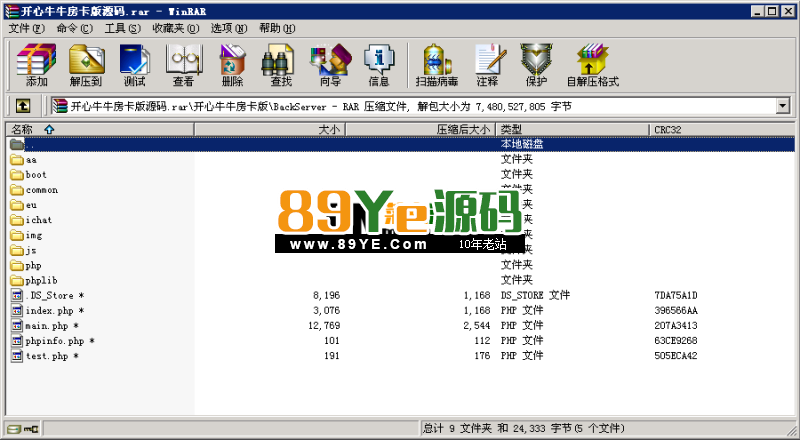The image size is (800, 440).
Task: Select the eu folder
Action: tap(24, 205)
